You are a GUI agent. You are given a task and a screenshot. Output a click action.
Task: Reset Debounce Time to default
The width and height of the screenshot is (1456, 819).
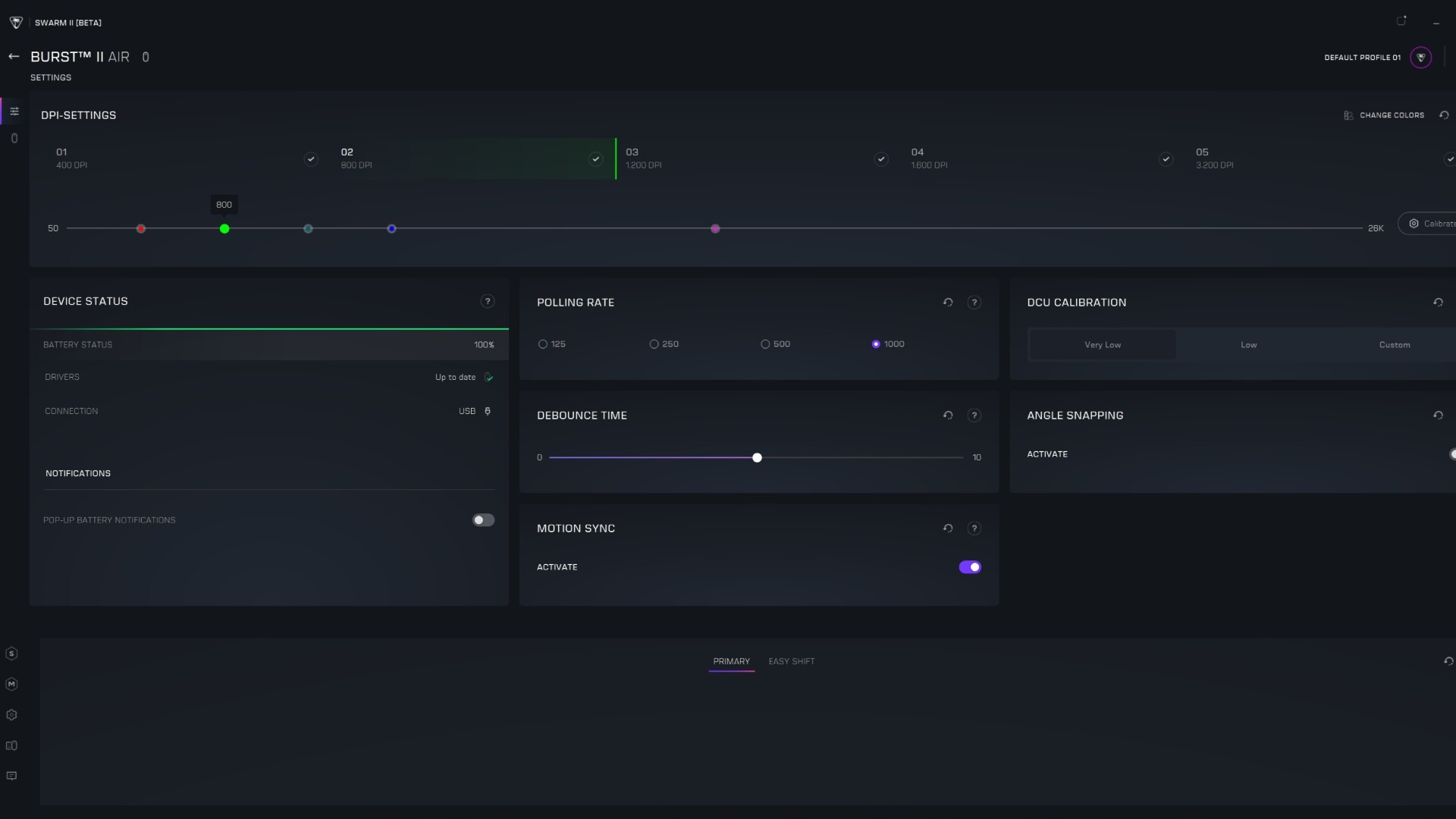click(x=948, y=416)
